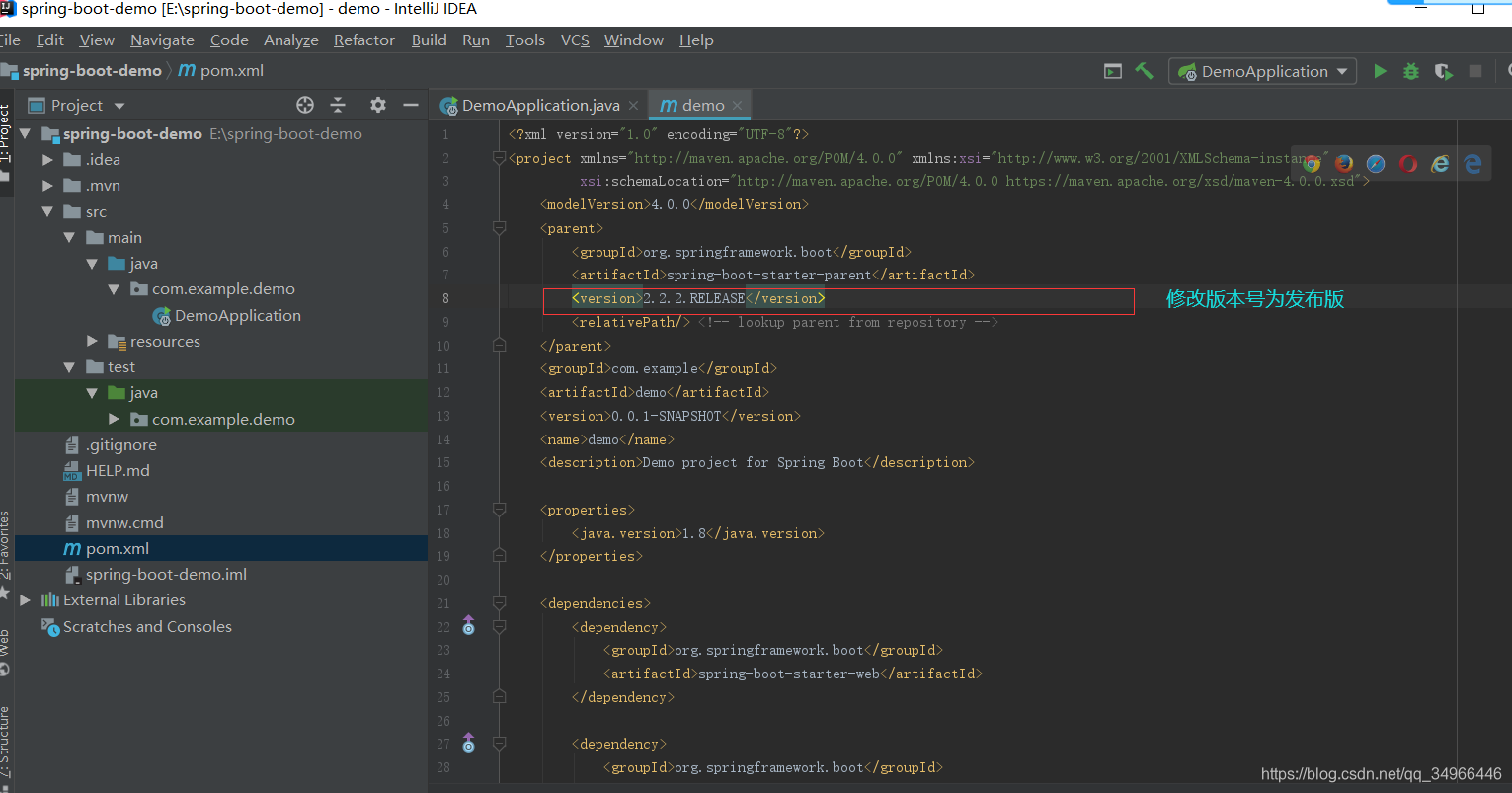Viewport: 1512px width, 793px height.
Task: Expand the resources folder
Action: click(x=92, y=341)
